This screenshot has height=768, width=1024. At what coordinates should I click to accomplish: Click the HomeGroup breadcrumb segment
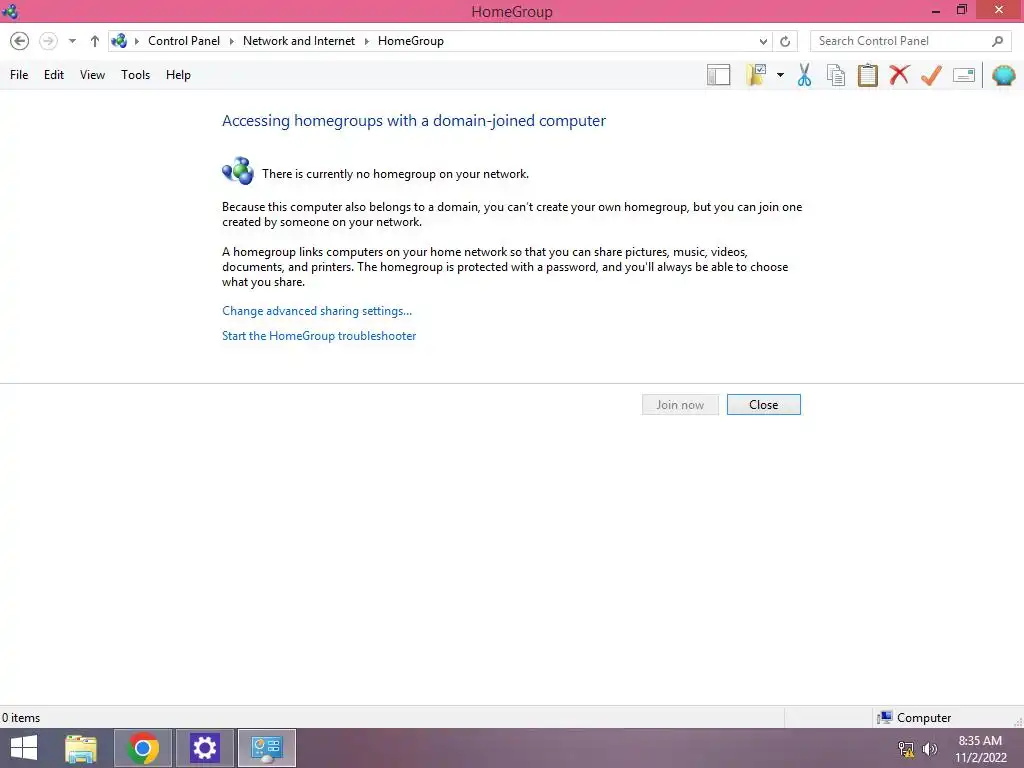point(411,41)
